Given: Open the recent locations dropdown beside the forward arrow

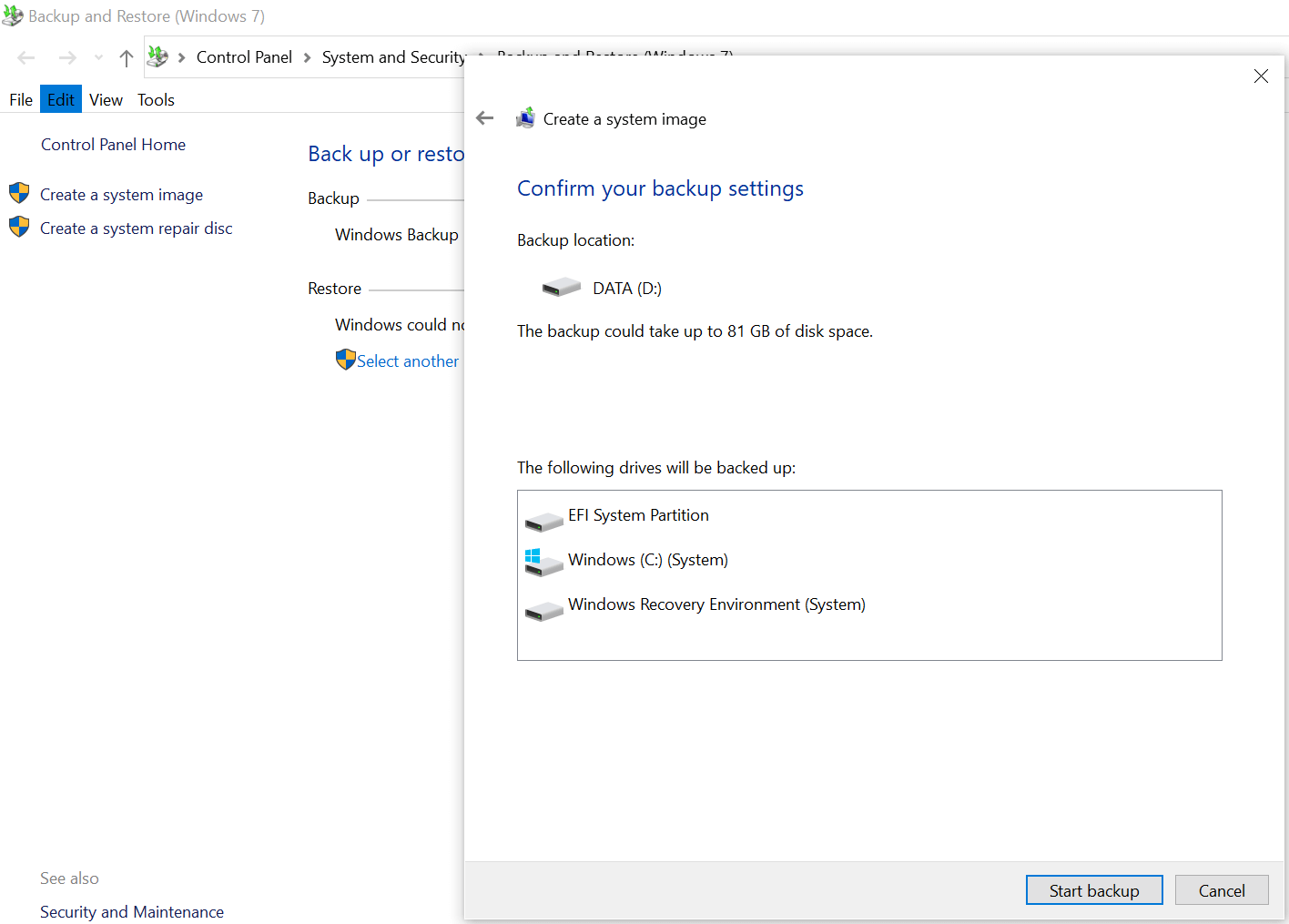Looking at the screenshot, I should pos(97,57).
